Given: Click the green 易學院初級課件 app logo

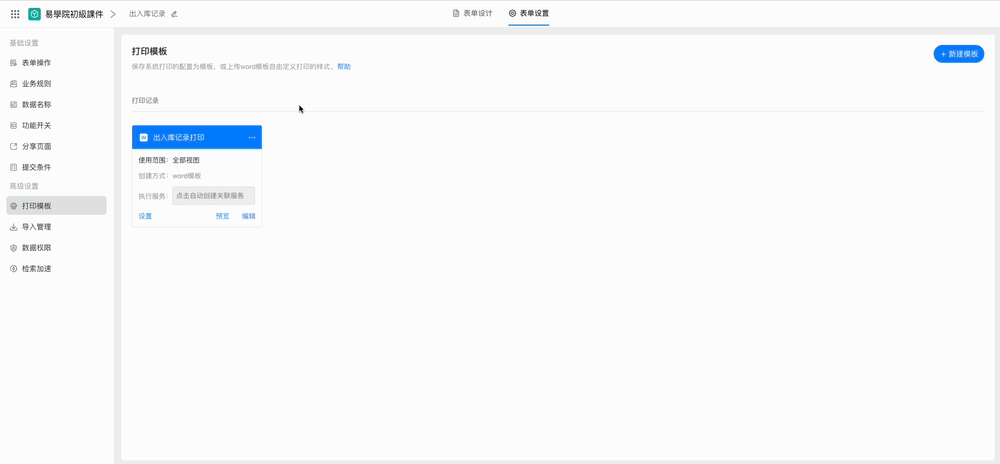Looking at the screenshot, I should [34, 14].
